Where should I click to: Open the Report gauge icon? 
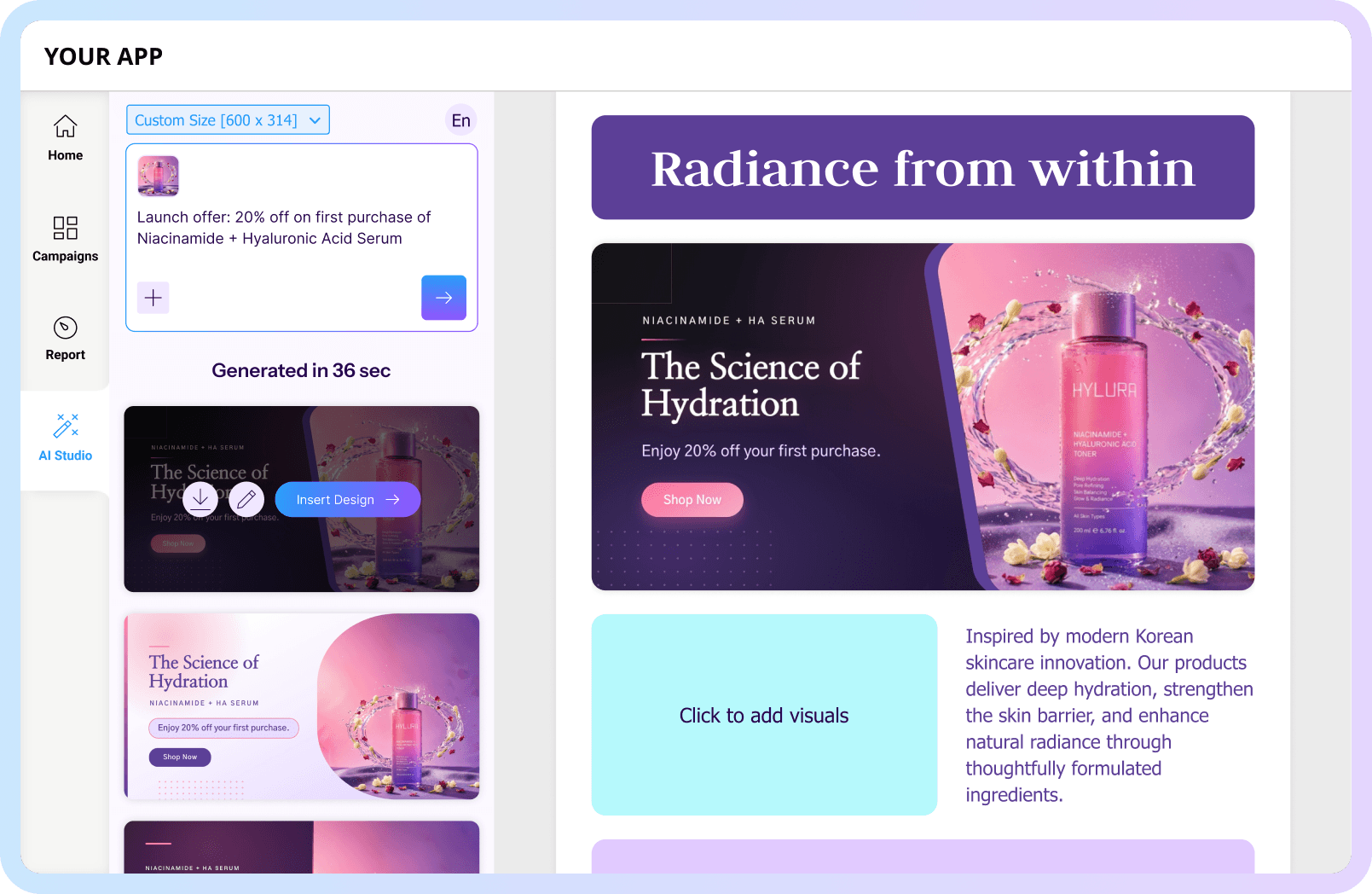coord(66,328)
